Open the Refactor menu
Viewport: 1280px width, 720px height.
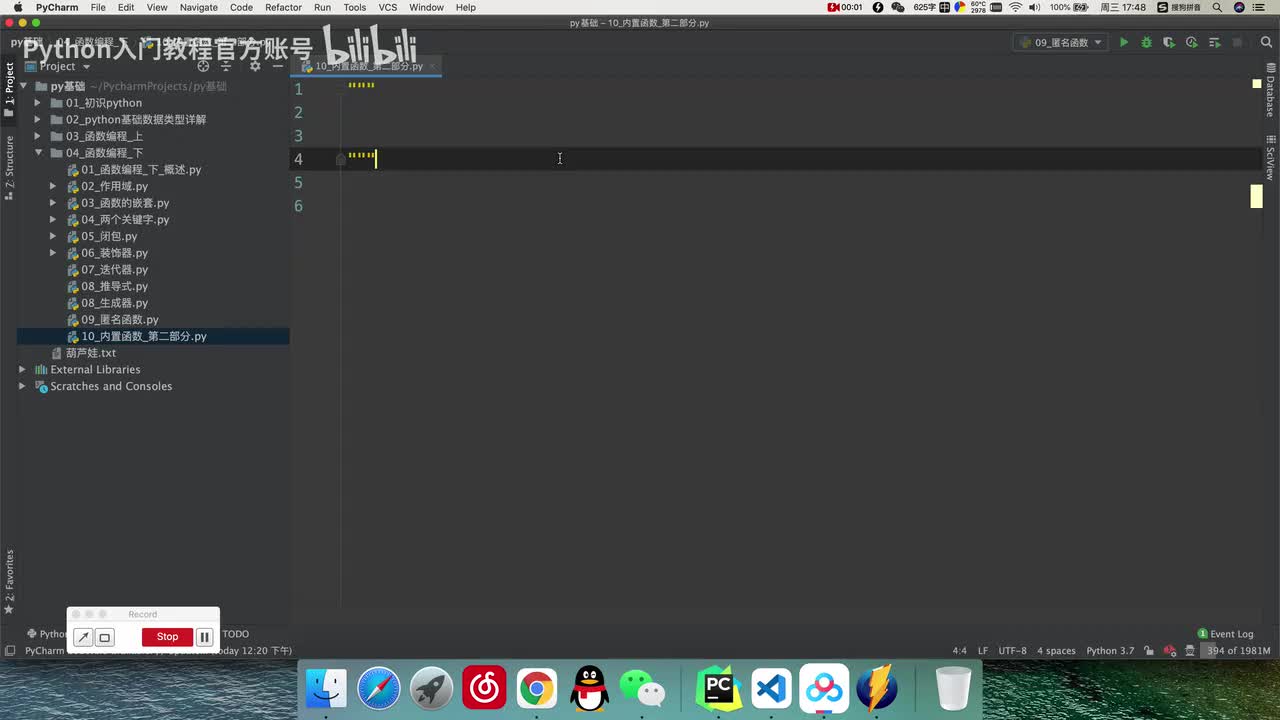pyautogui.click(x=283, y=7)
